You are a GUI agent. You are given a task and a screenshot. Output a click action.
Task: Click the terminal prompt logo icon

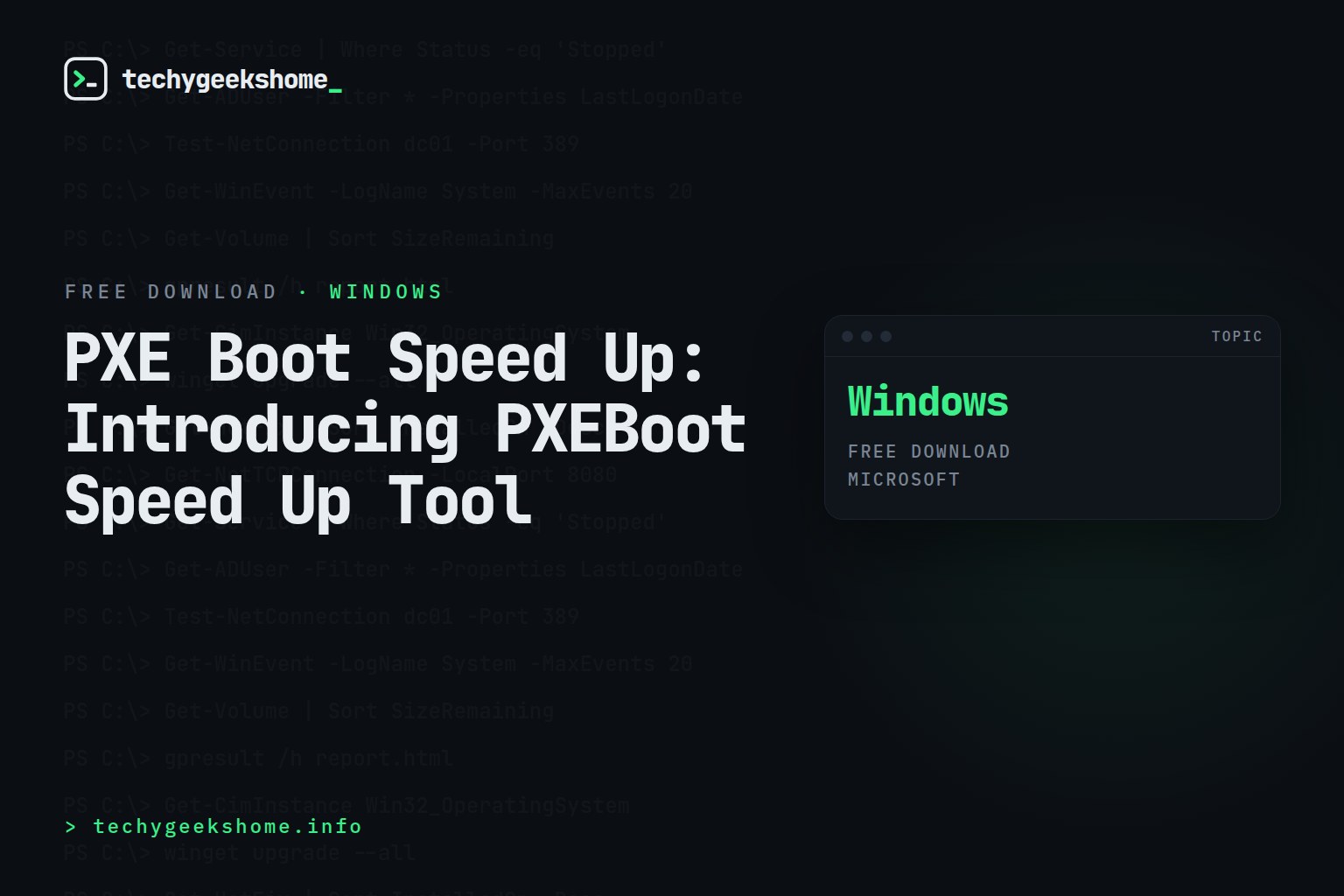pos(86,79)
